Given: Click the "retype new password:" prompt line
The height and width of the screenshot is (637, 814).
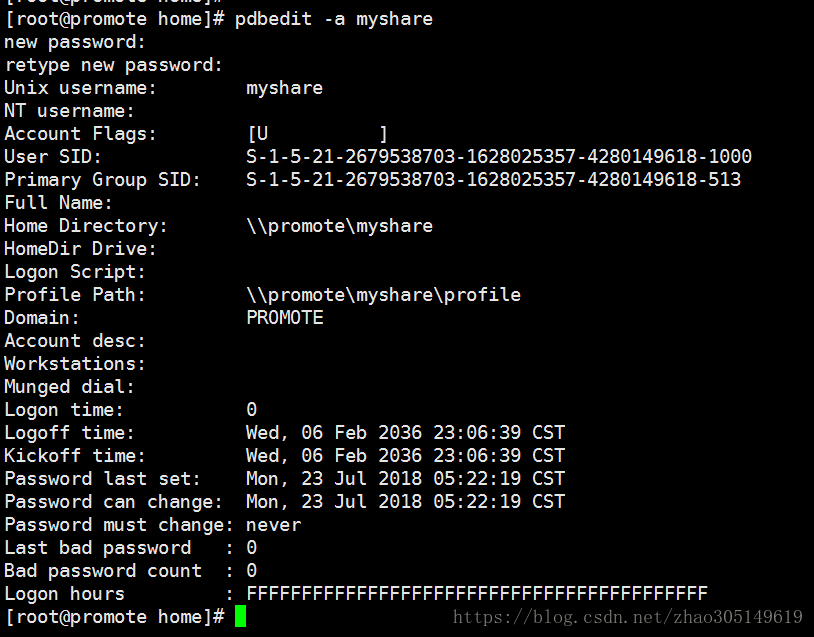Looking at the screenshot, I should click(114, 65).
